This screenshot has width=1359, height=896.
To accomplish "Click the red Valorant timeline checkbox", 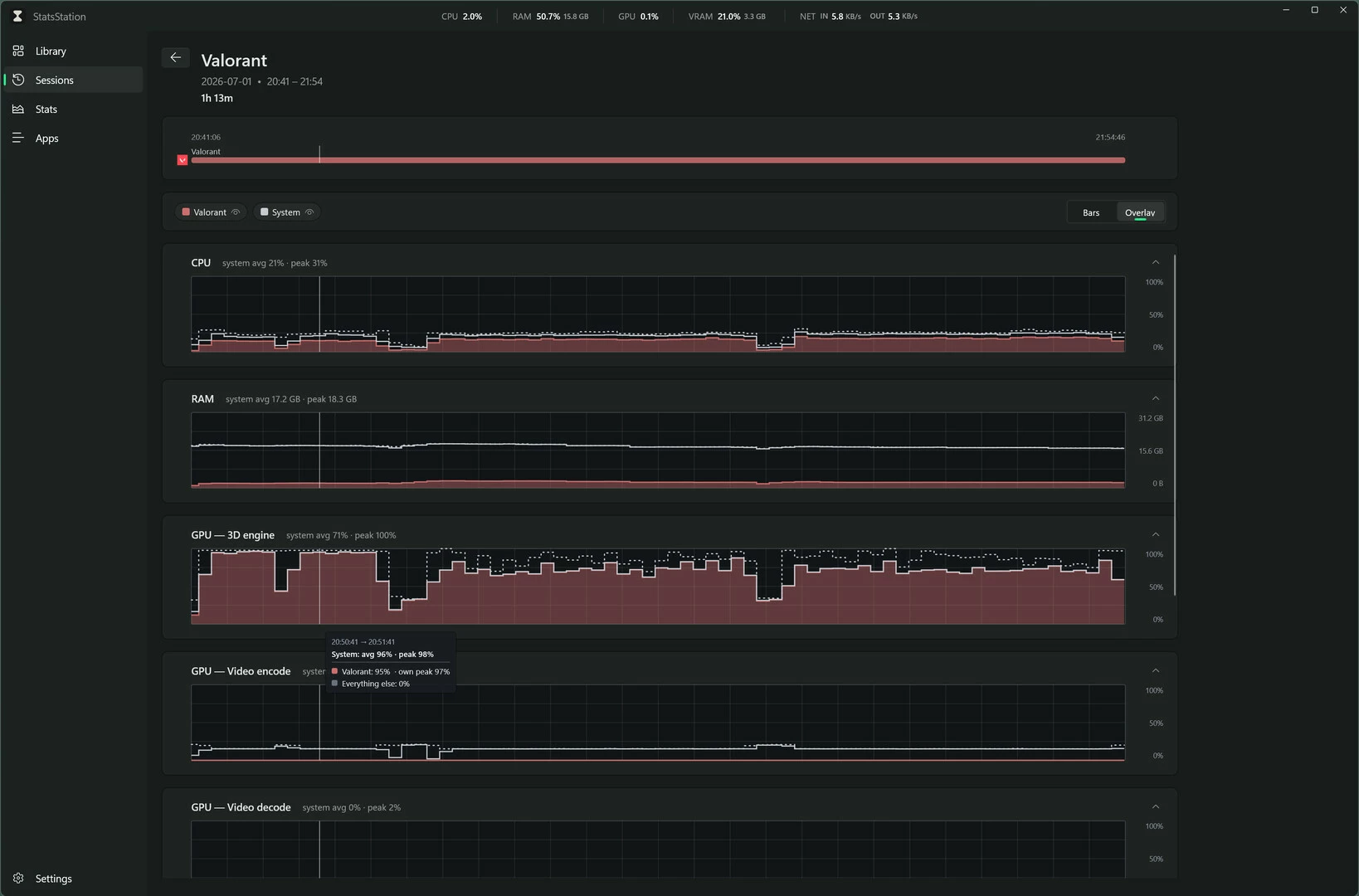I will pyautogui.click(x=183, y=160).
